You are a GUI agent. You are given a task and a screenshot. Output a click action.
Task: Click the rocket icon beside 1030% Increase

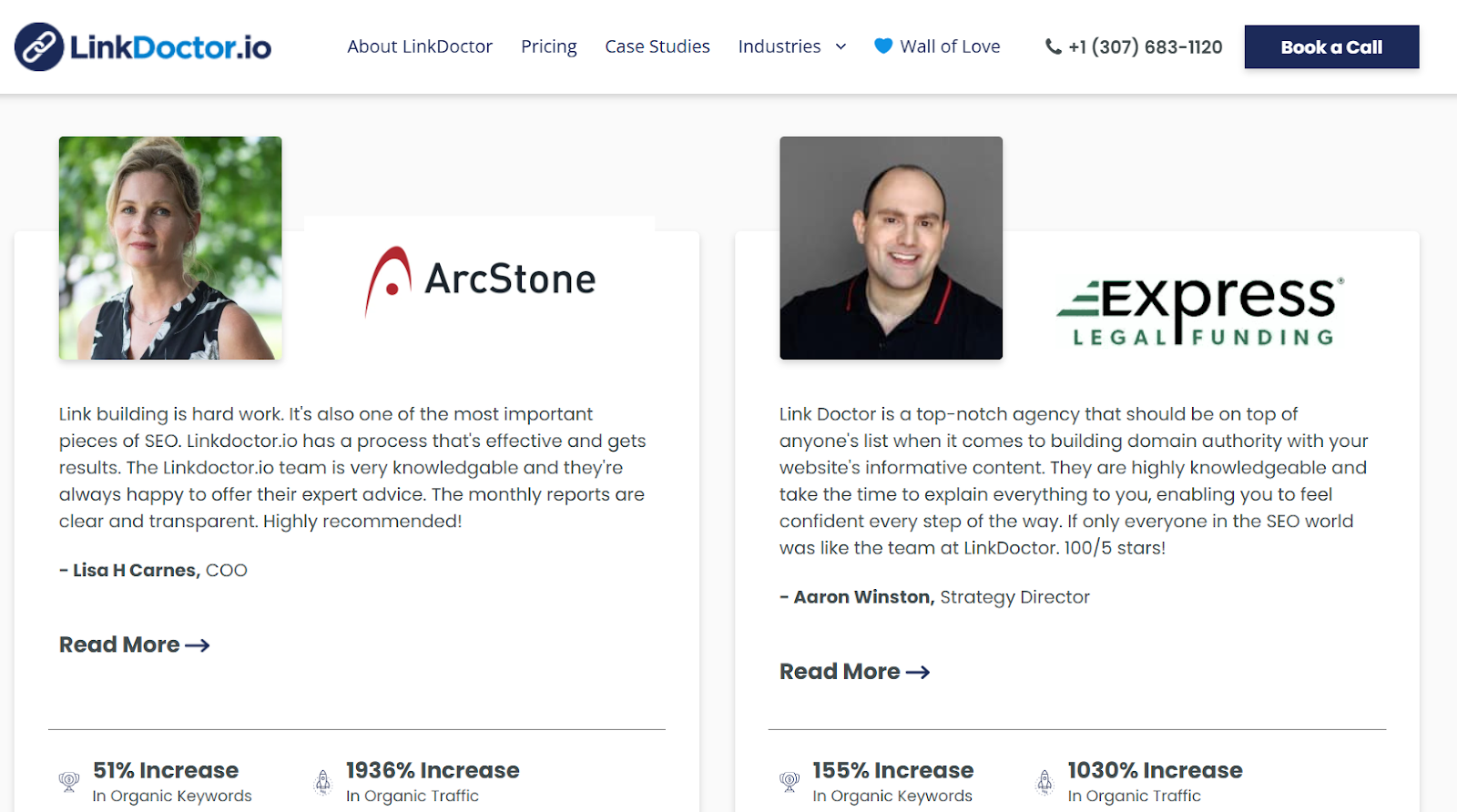(1044, 781)
